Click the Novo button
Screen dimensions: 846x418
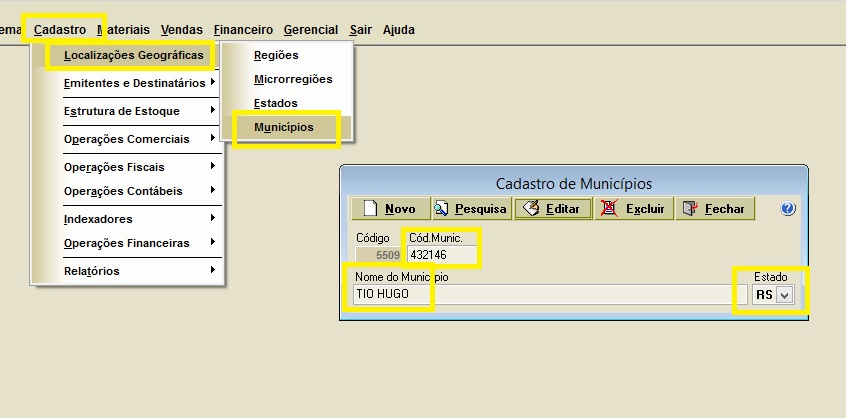click(x=391, y=209)
